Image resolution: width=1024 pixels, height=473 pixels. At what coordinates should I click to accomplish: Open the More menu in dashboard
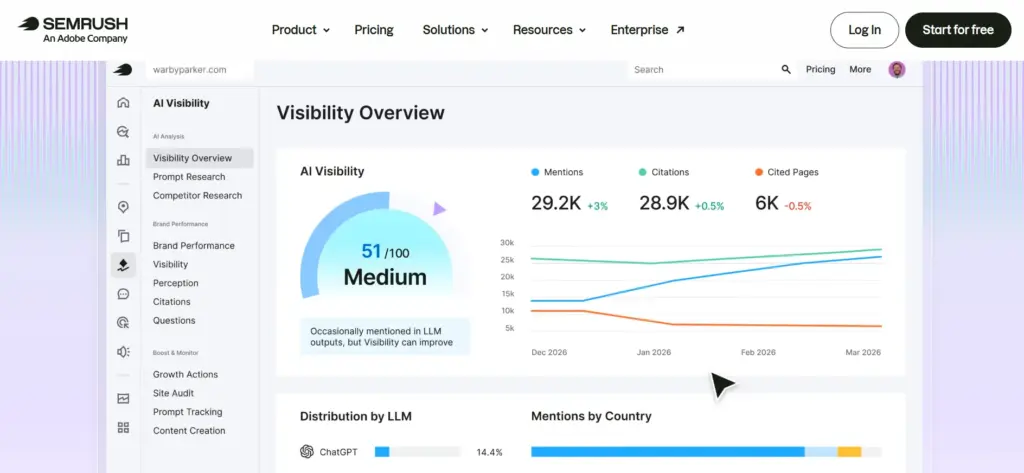click(x=859, y=69)
